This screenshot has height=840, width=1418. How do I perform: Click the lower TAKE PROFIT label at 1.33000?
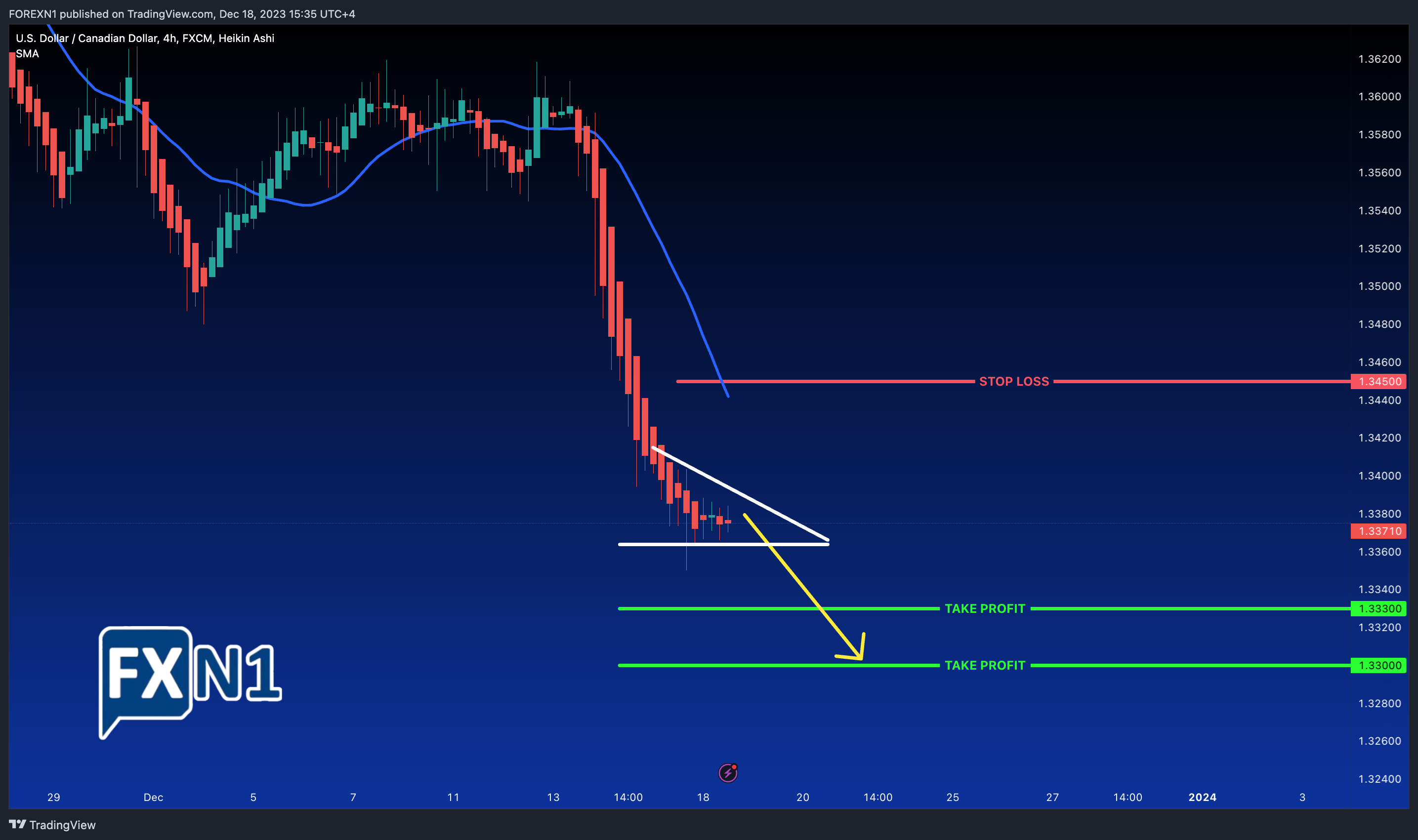(985, 665)
